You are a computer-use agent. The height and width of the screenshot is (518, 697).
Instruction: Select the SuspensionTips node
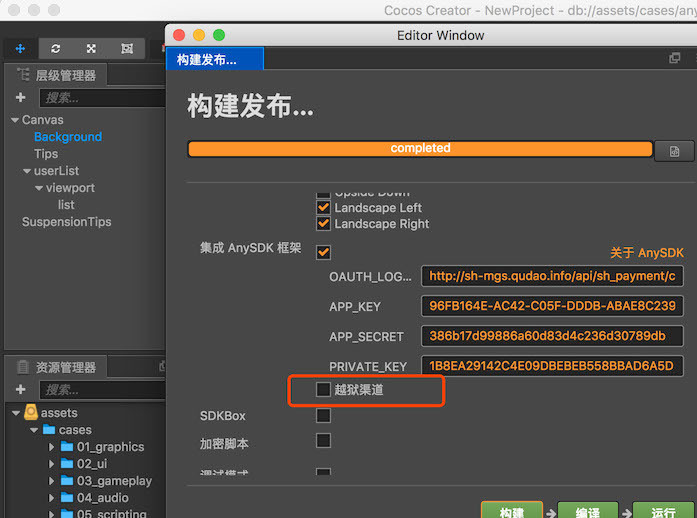click(67, 222)
